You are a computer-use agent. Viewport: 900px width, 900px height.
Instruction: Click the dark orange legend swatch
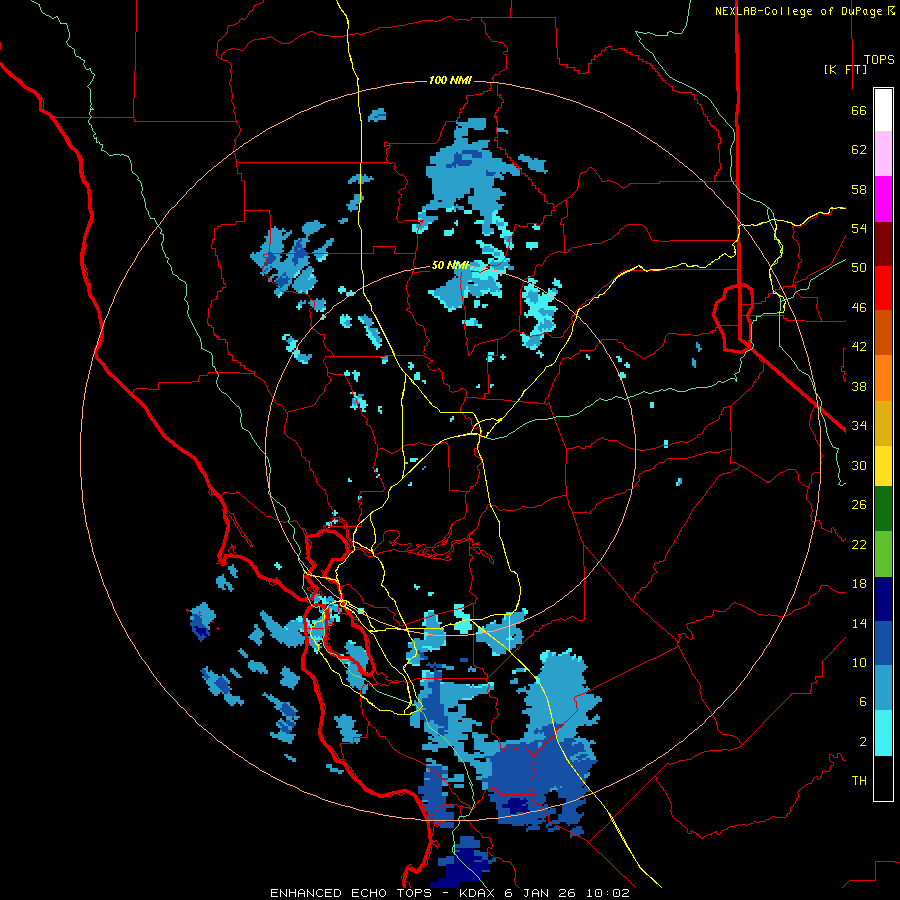tap(883, 332)
